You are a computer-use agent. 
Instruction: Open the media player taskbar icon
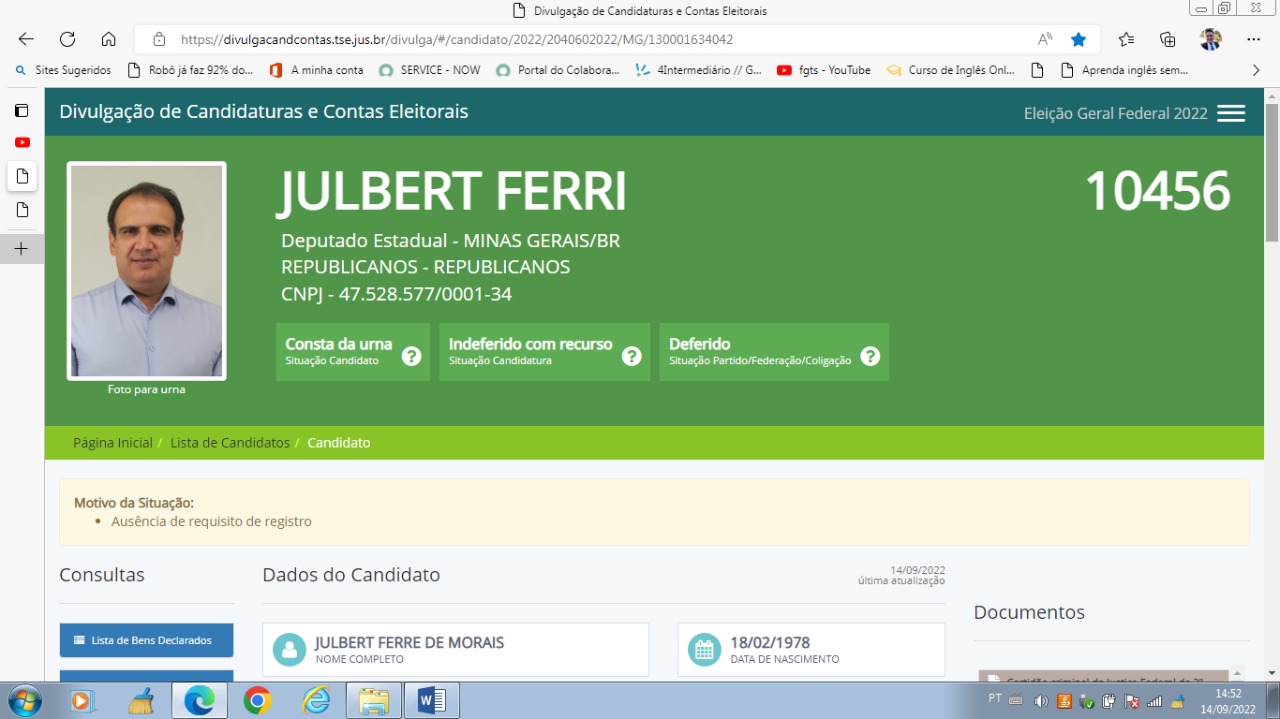82,701
